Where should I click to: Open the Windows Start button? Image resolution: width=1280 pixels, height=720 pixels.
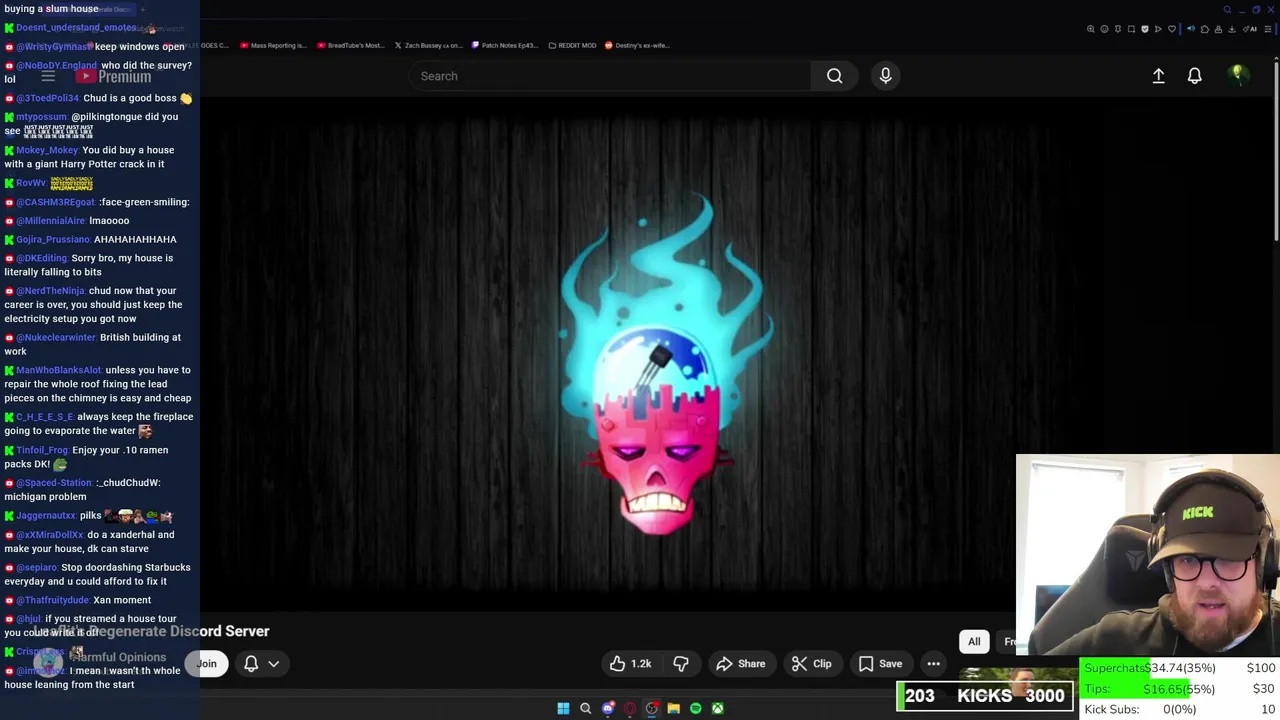(563, 708)
